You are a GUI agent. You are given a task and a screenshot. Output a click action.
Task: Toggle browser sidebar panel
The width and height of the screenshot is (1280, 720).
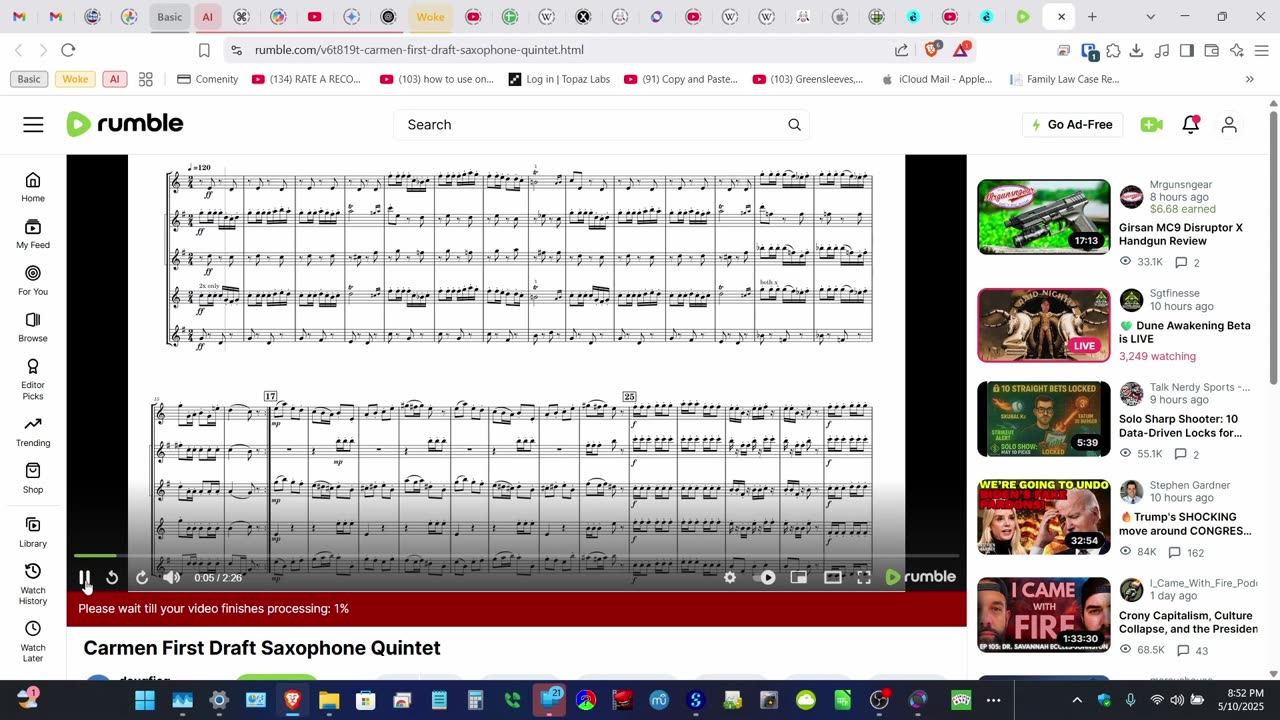point(1187,50)
